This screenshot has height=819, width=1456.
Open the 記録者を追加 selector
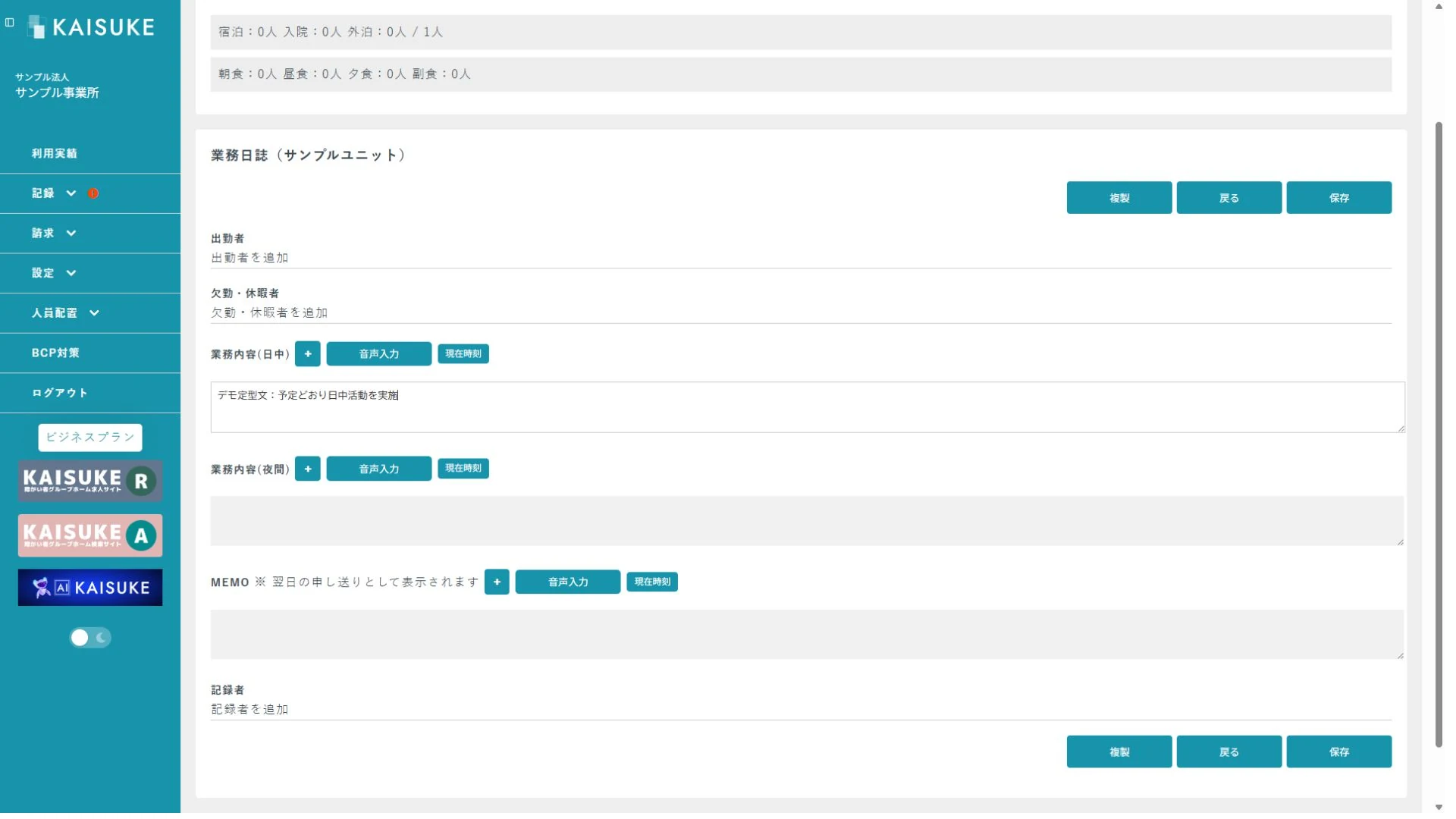pyautogui.click(x=801, y=709)
